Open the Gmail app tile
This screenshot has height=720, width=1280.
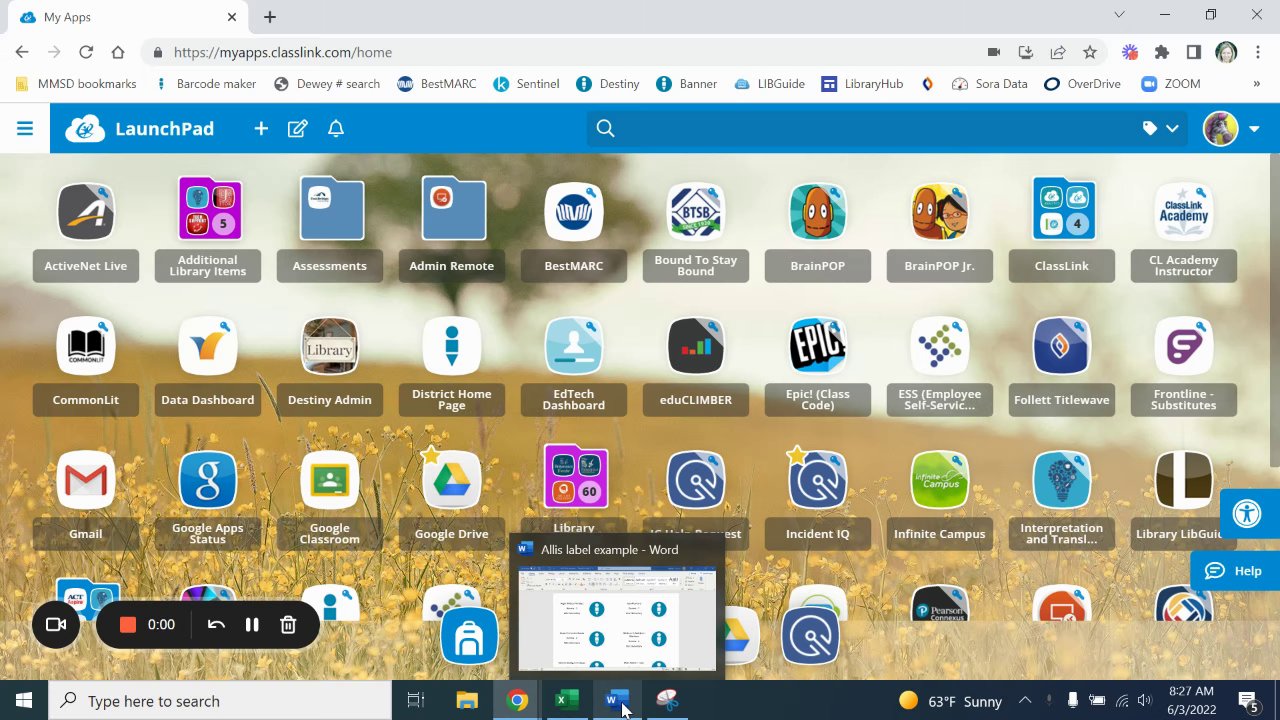[86, 480]
